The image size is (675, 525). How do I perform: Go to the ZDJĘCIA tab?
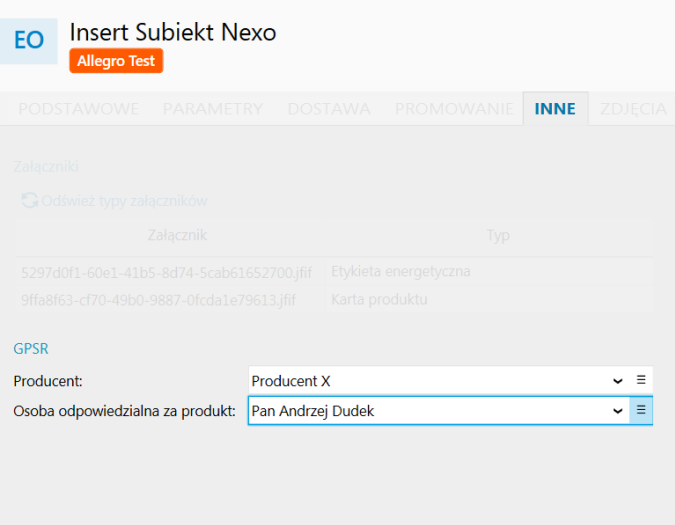click(x=633, y=109)
